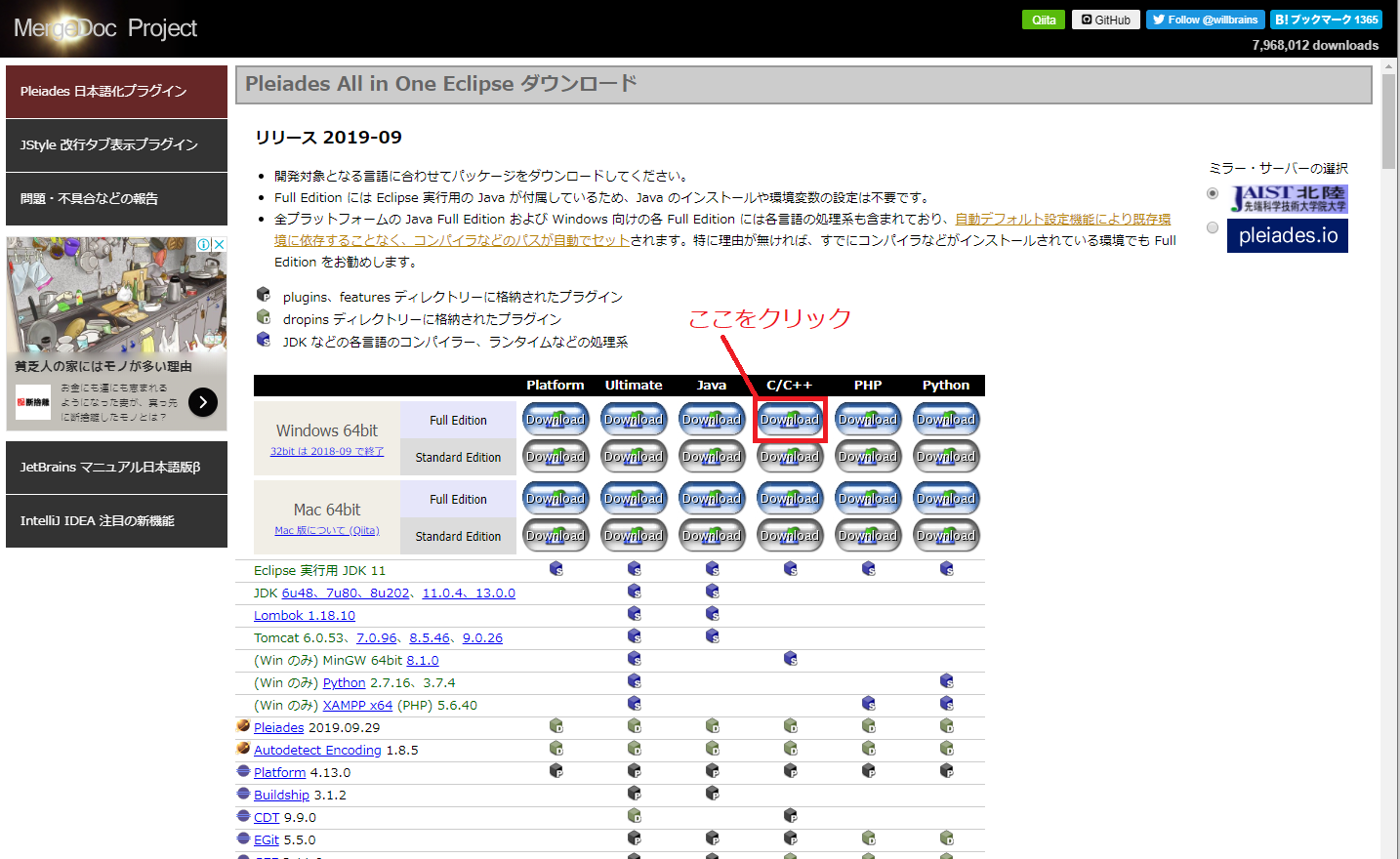Open the Qiita badge in the header
The image size is (1400, 859).
(1044, 20)
